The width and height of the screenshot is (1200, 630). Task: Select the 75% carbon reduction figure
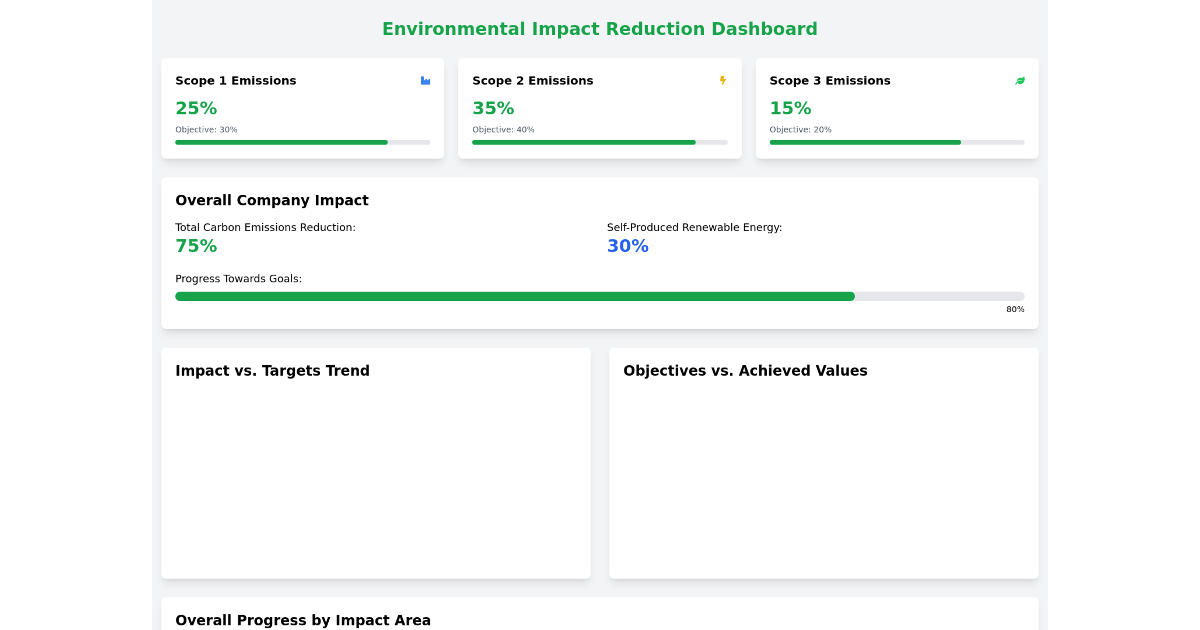(196, 245)
